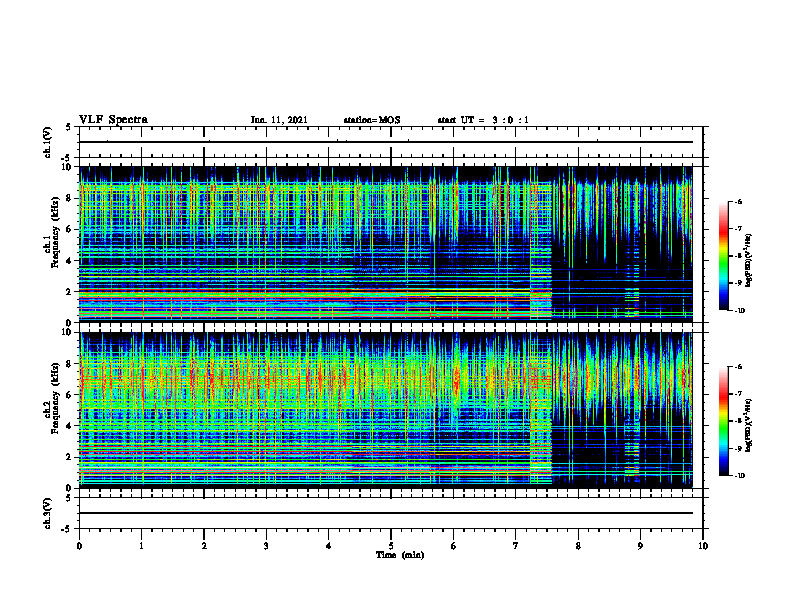The width and height of the screenshot is (792, 612).
Task: Click the ch.2 'Frequency (kHz)' axis label
Action: coord(56,397)
